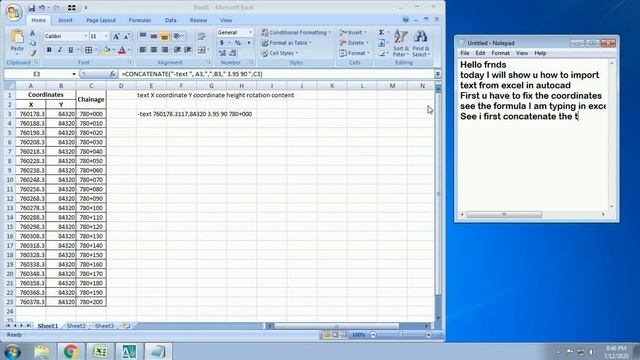The image size is (640, 360).
Task: Click the Undo icon in quick access toolbar
Action: (42, 8)
